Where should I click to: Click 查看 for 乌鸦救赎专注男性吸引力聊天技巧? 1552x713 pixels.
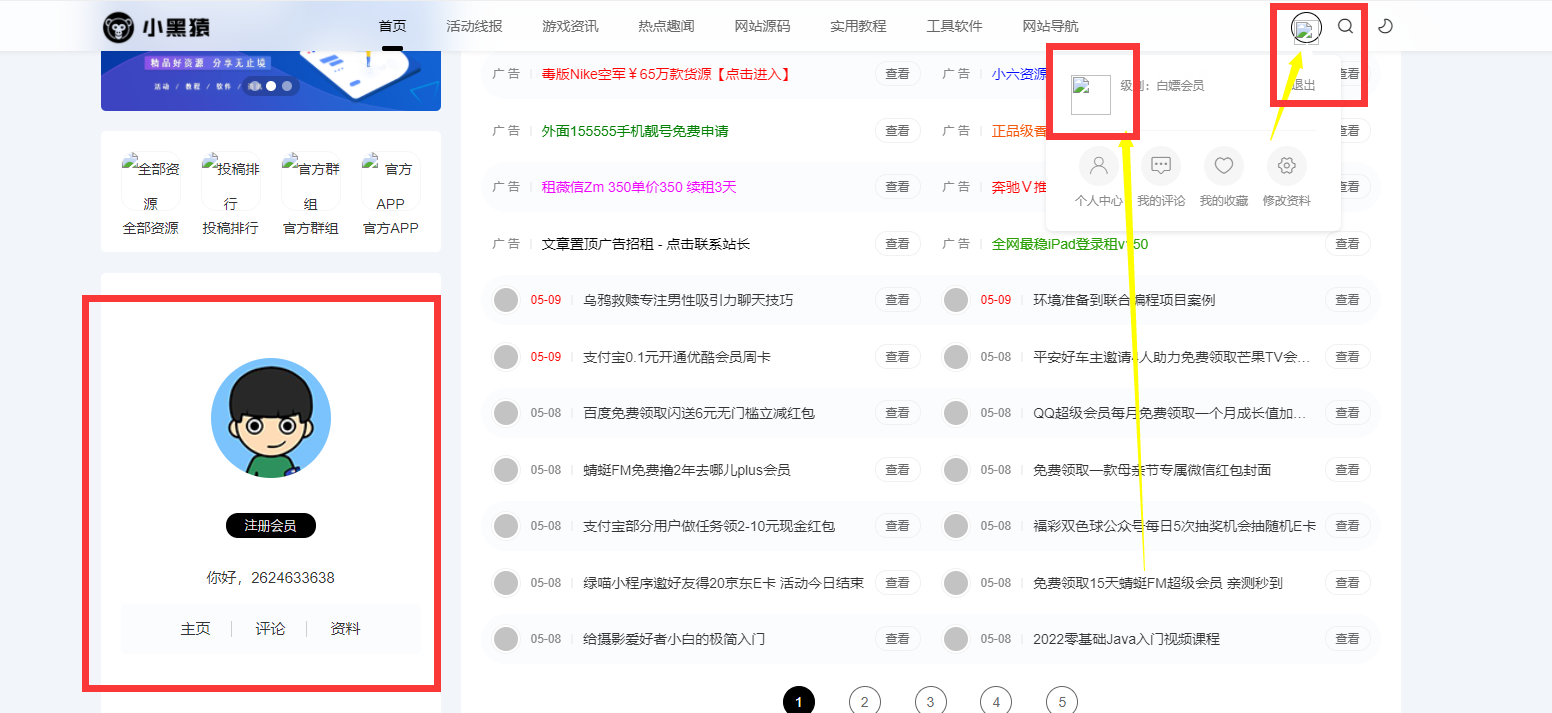[x=898, y=300]
